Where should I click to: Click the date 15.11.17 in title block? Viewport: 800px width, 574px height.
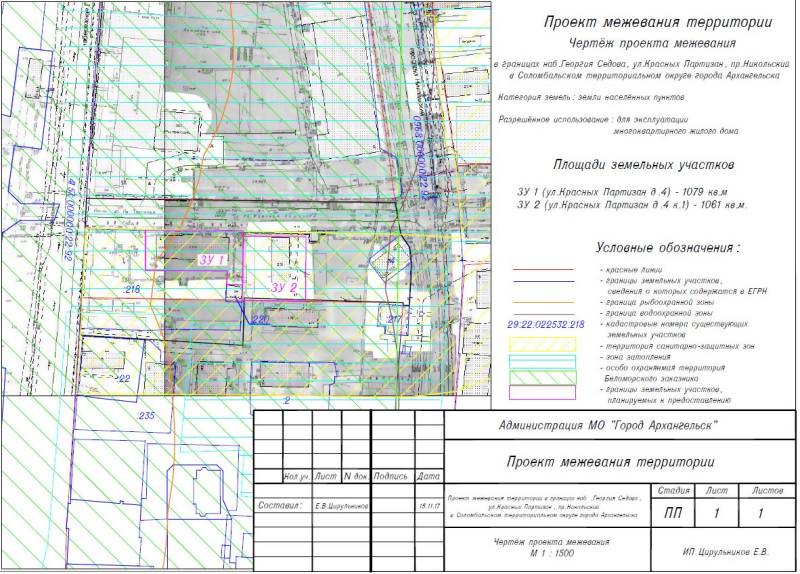click(427, 507)
